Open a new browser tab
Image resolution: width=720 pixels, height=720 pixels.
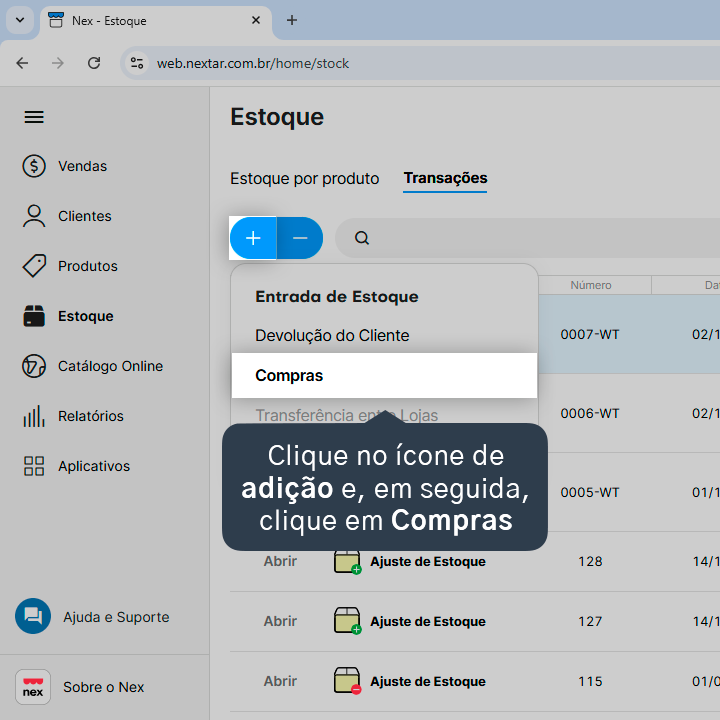[292, 20]
